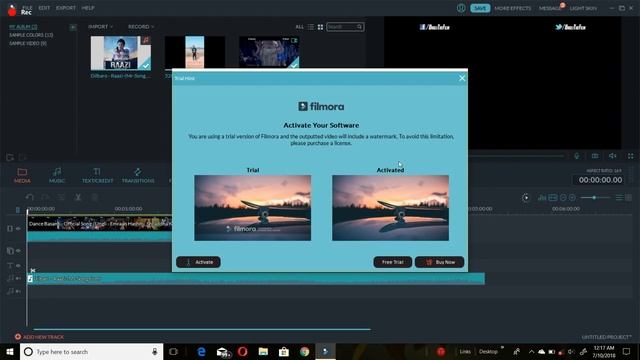This screenshot has width=640, height=360.
Task: Show All media filter
Action: [x=300, y=27]
